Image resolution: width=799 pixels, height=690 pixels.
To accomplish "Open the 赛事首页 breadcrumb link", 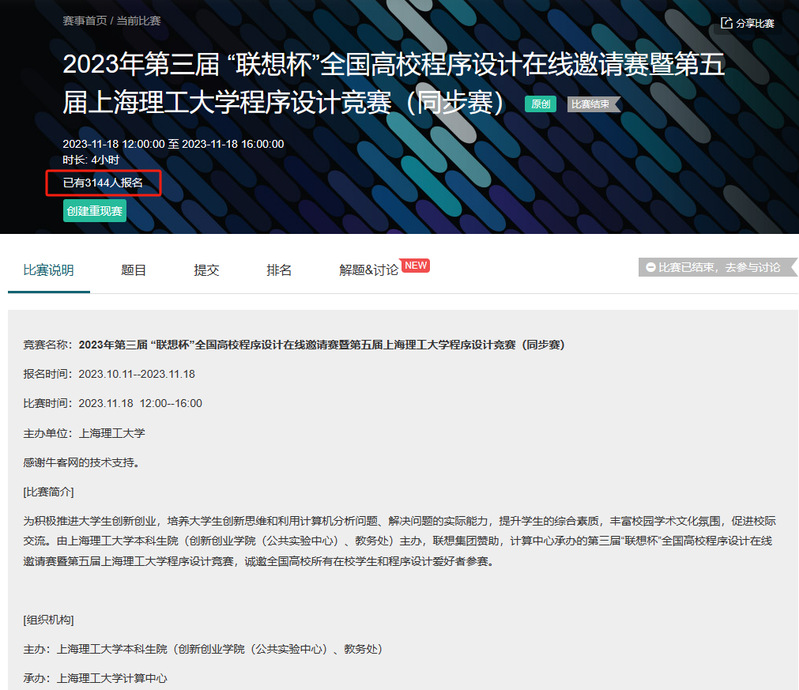I will tap(85, 21).
